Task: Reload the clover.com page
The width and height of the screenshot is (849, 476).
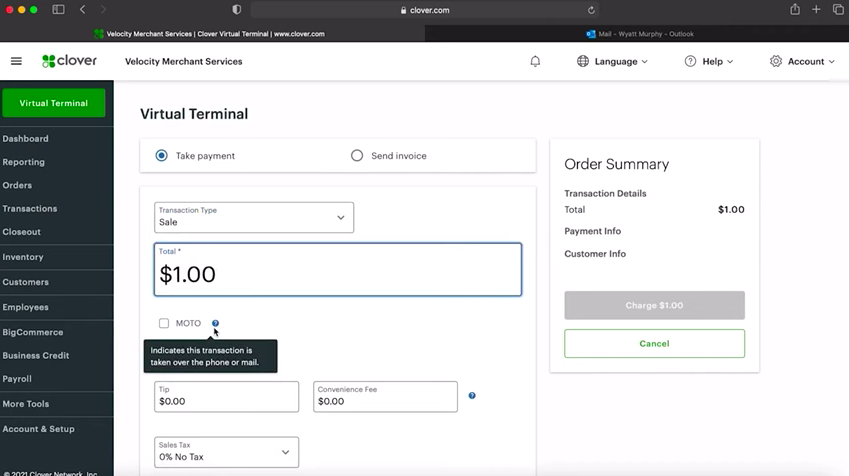Action: click(x=591, y=10)
